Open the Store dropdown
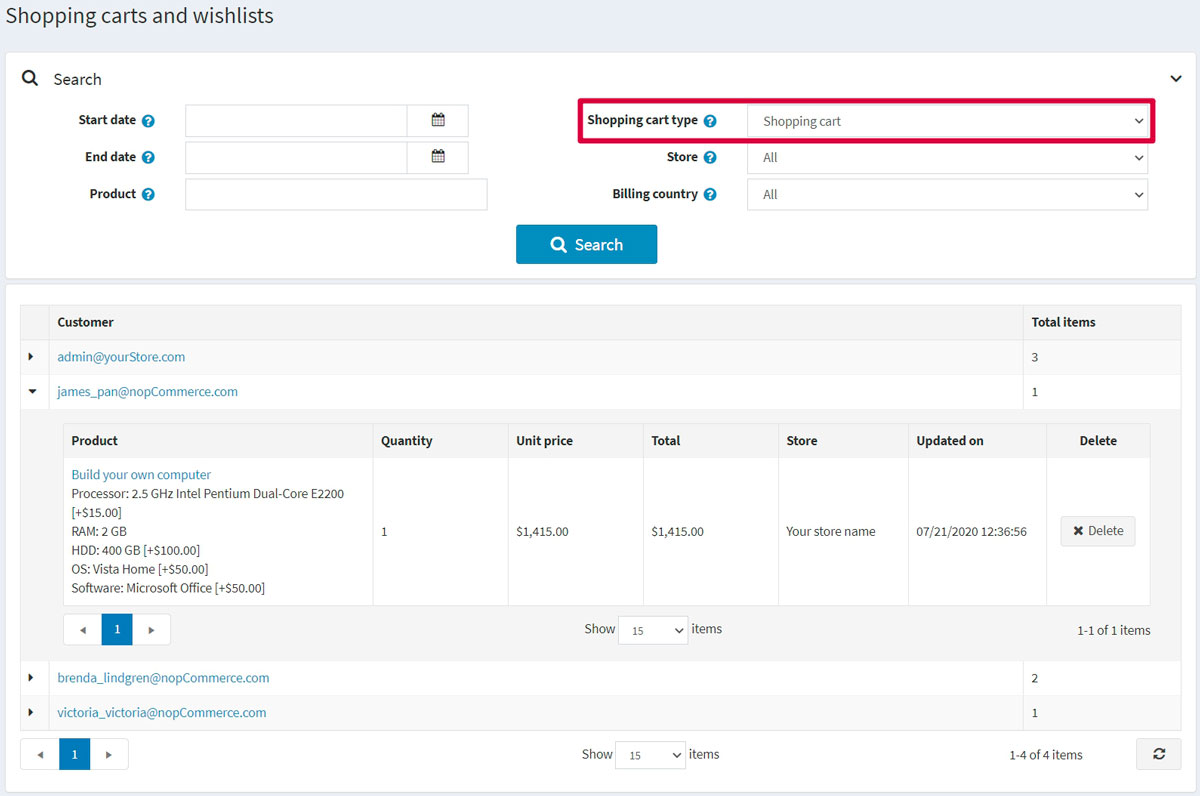This screenshot has width=1200, height=796. [947, 158]
